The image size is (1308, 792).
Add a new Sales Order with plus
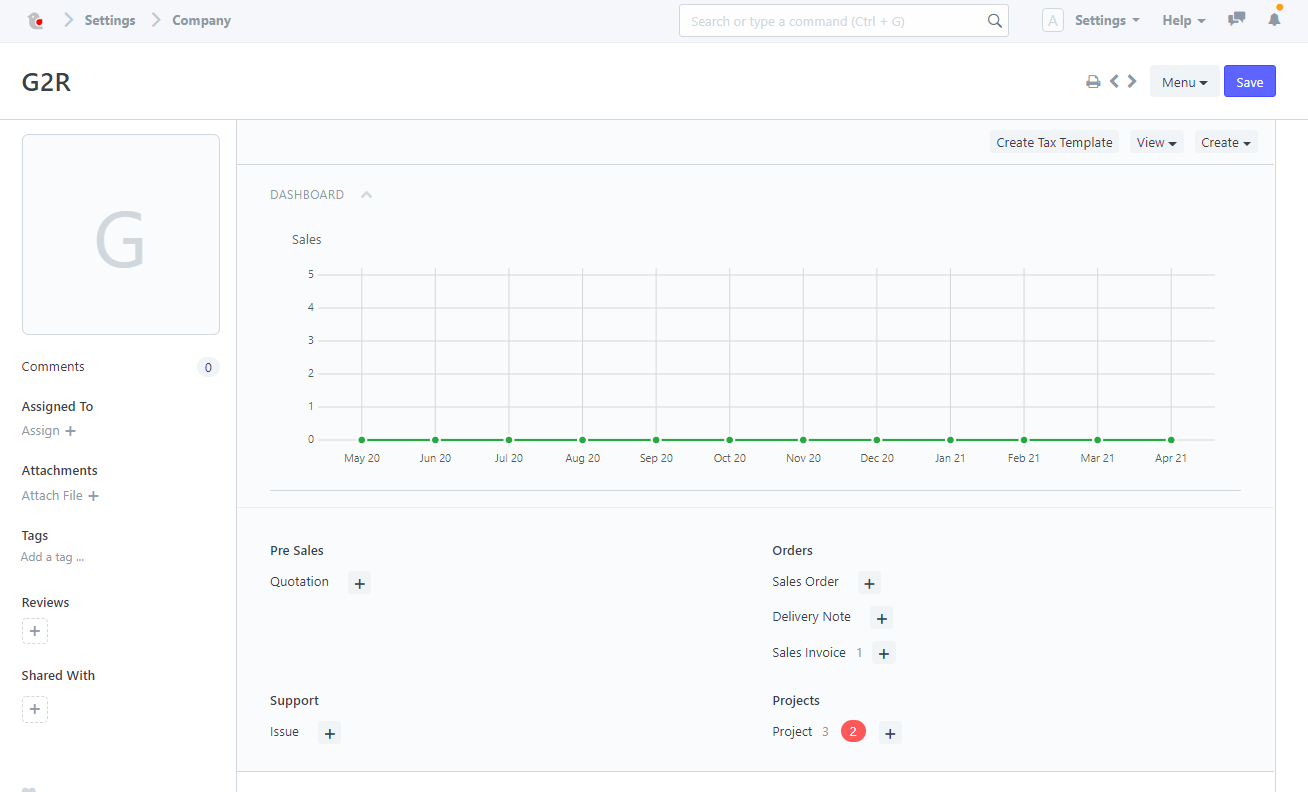tap(870, 583)
